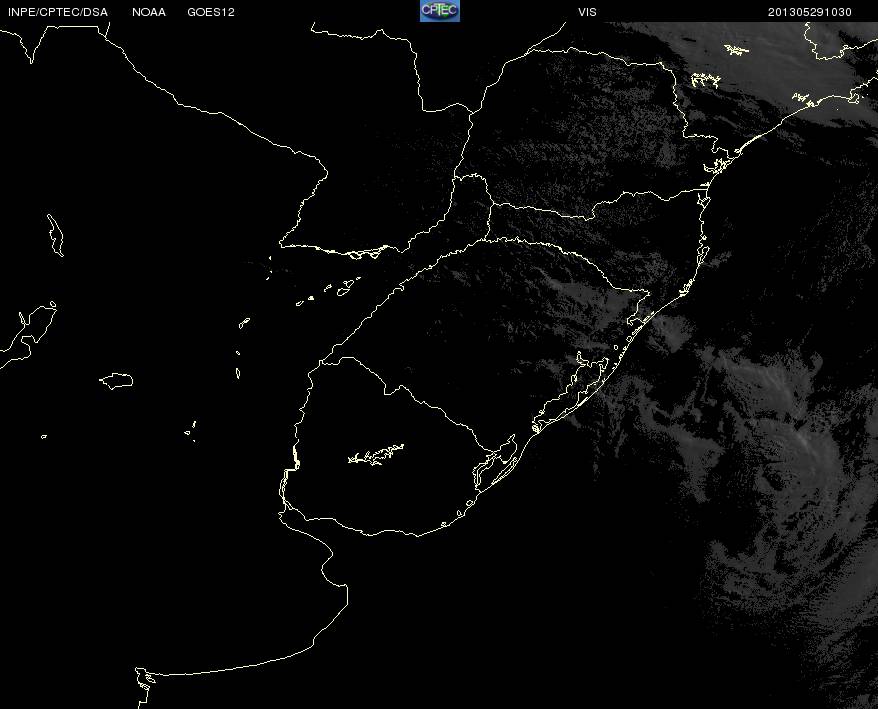The height and width of the screenshot is (709, 878).
Task: Click the CPTEC logo in the header
Action: (440, 11)
